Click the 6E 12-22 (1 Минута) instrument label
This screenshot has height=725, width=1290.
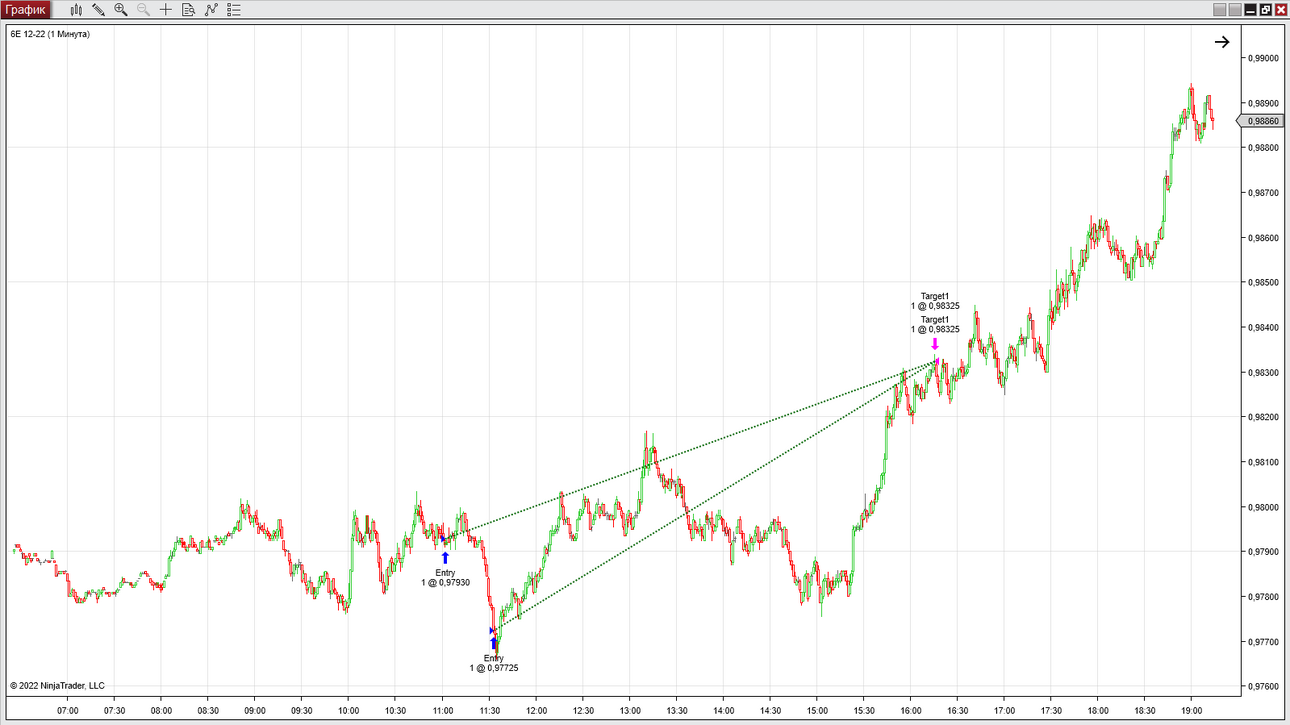click(x=50, y=34)
